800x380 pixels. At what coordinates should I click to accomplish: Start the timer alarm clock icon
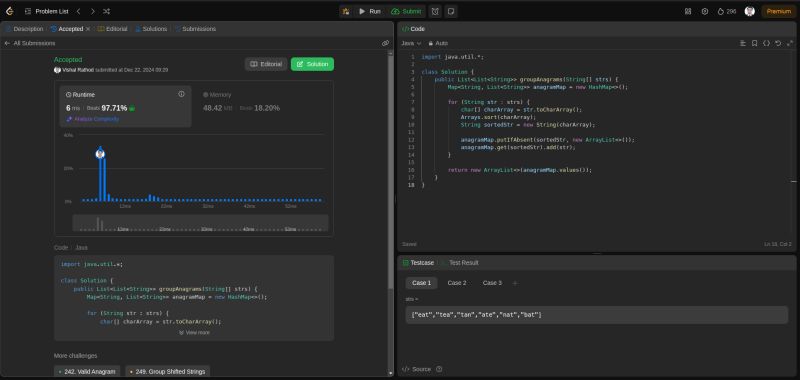[x=435, y=11]
